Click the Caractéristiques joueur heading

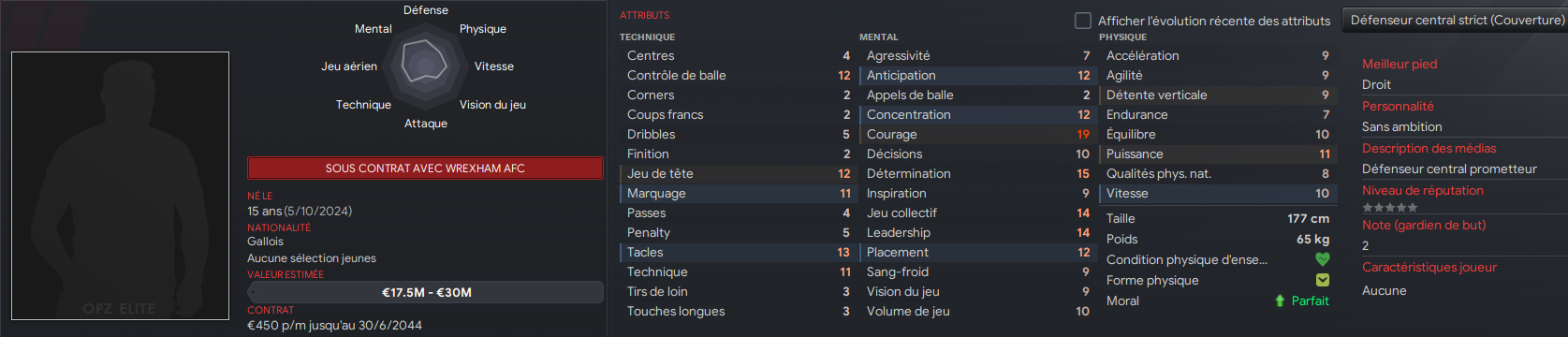[1429, 267]
